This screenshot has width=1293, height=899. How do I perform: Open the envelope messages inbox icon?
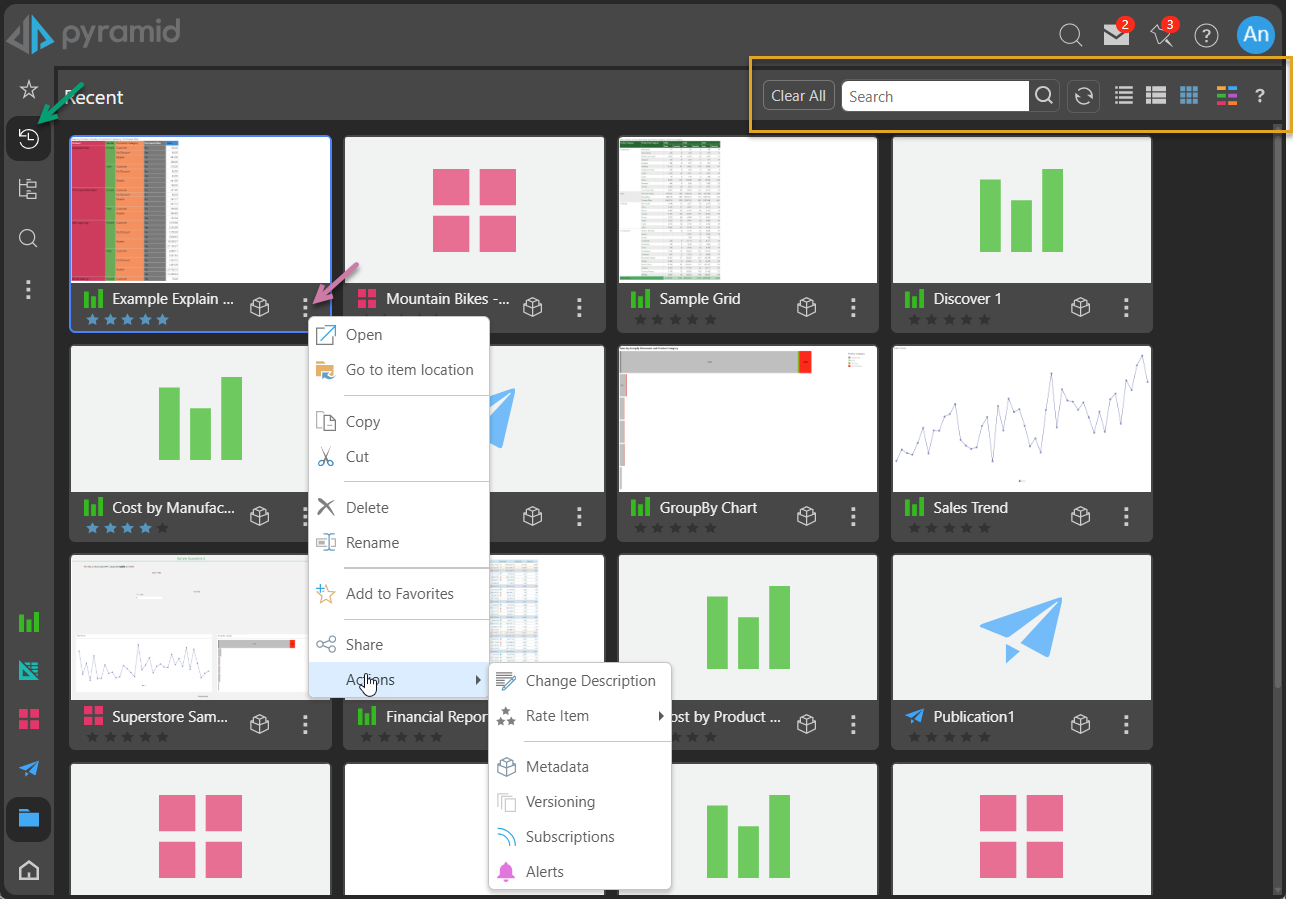[x=1116, y=35]
